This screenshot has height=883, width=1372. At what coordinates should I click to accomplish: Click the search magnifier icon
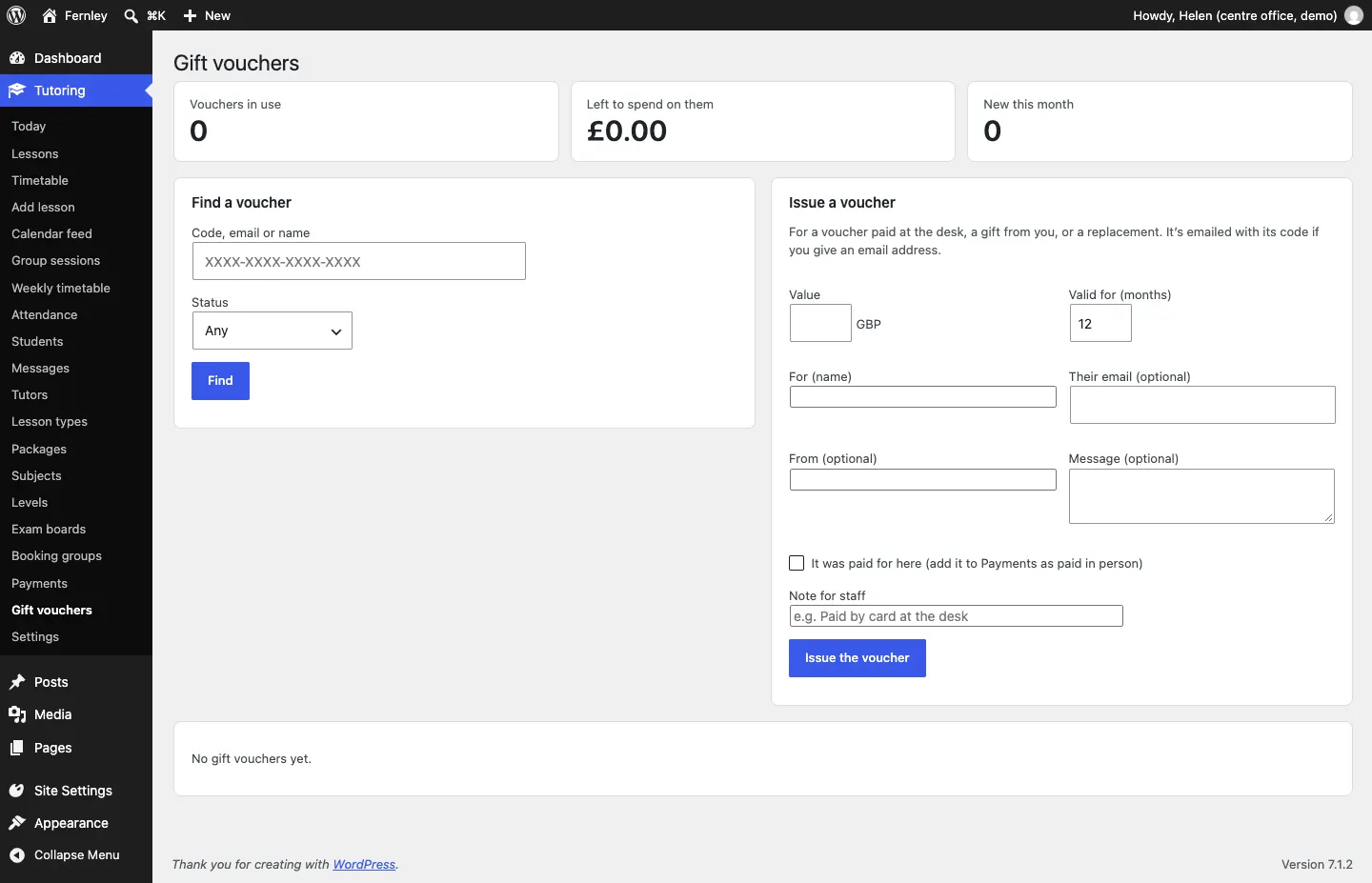(131, 15)
